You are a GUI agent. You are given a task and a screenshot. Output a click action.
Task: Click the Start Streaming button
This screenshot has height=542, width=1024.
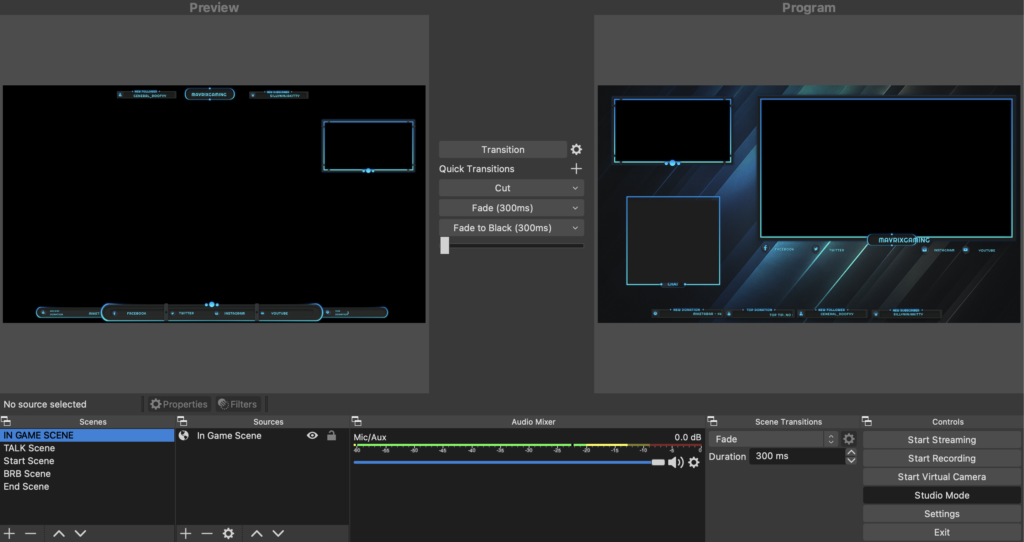pos(941,440)
